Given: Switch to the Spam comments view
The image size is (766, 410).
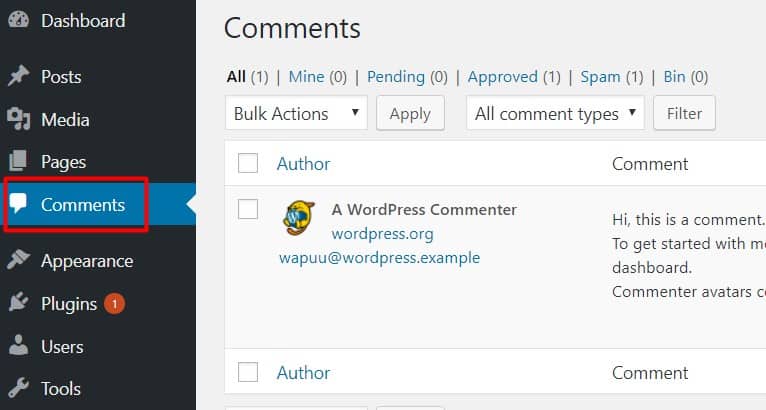Looking at the screenshot, I should [600, 77].
